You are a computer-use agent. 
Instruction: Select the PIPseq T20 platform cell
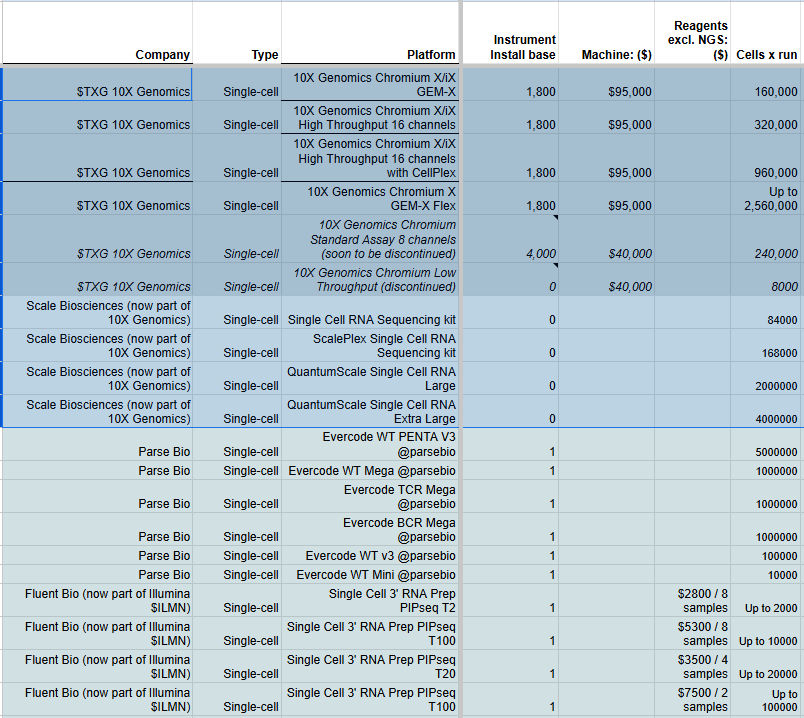[369, 666]
